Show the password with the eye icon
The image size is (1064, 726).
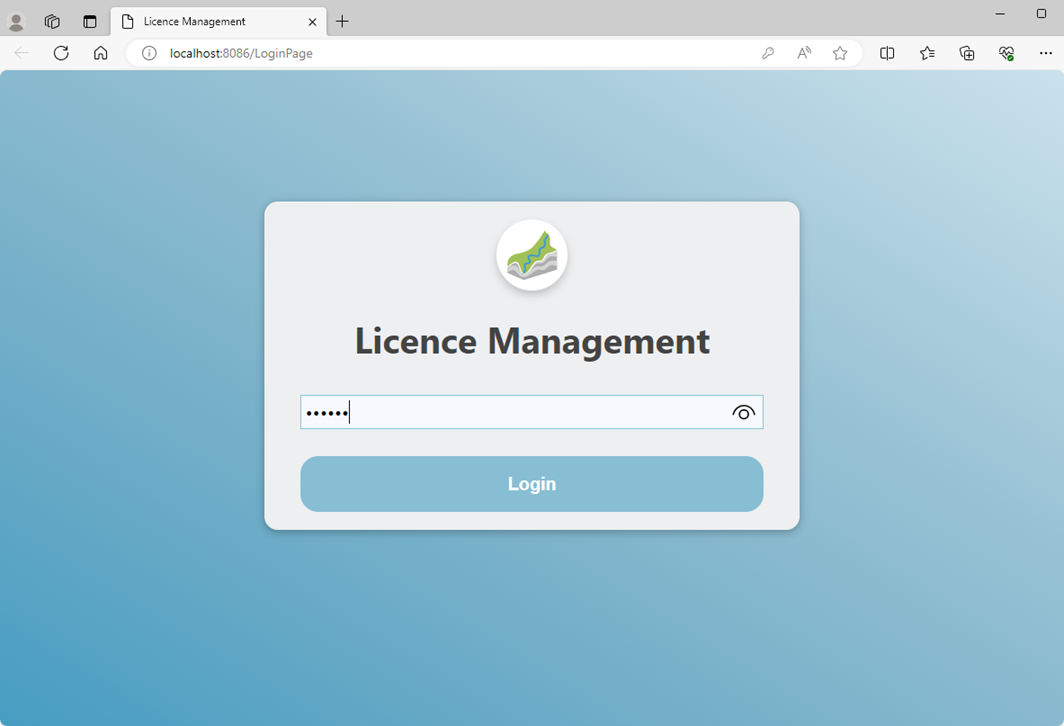743,412
